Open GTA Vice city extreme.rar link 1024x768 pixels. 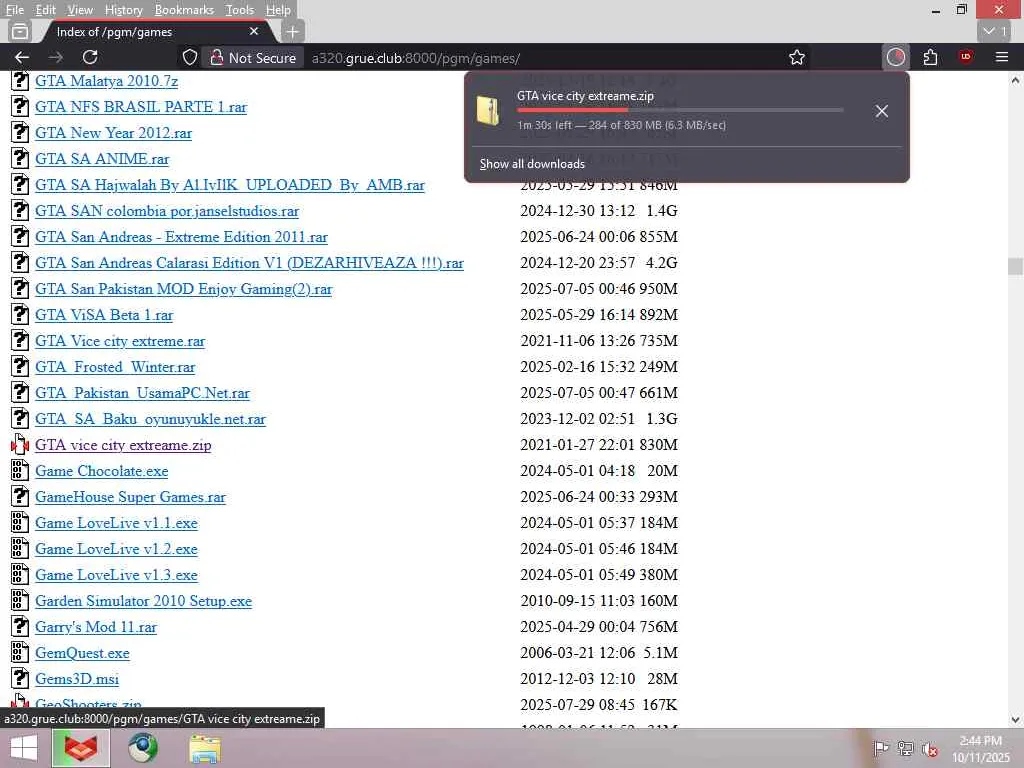(x=120, y=341)
